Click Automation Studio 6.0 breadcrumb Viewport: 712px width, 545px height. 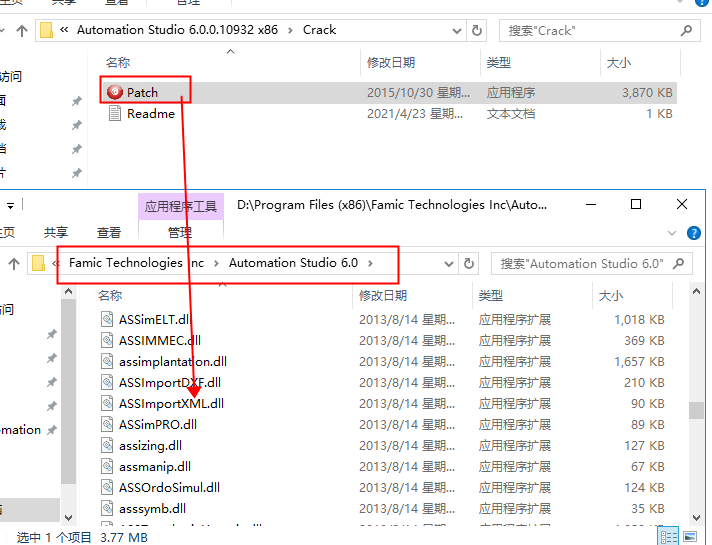[293, 263]
